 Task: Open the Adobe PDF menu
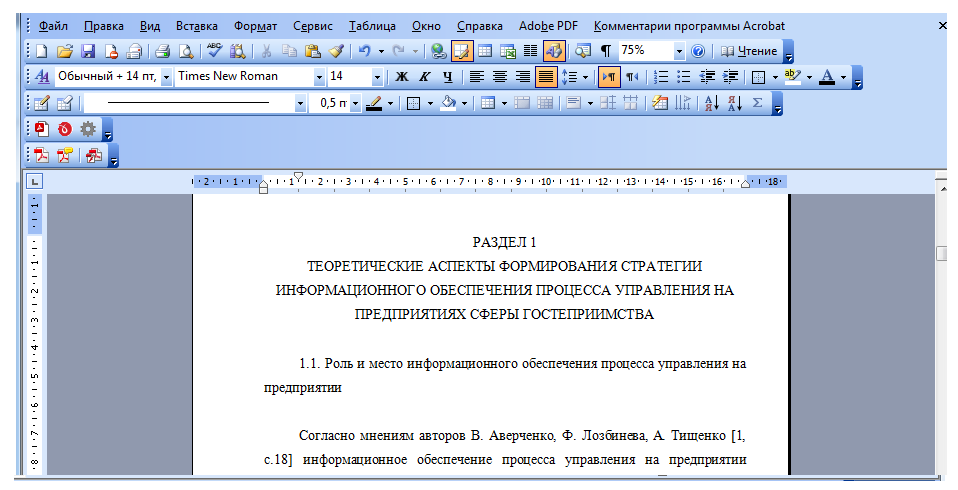pyautogui.click(x=548, y=26)
